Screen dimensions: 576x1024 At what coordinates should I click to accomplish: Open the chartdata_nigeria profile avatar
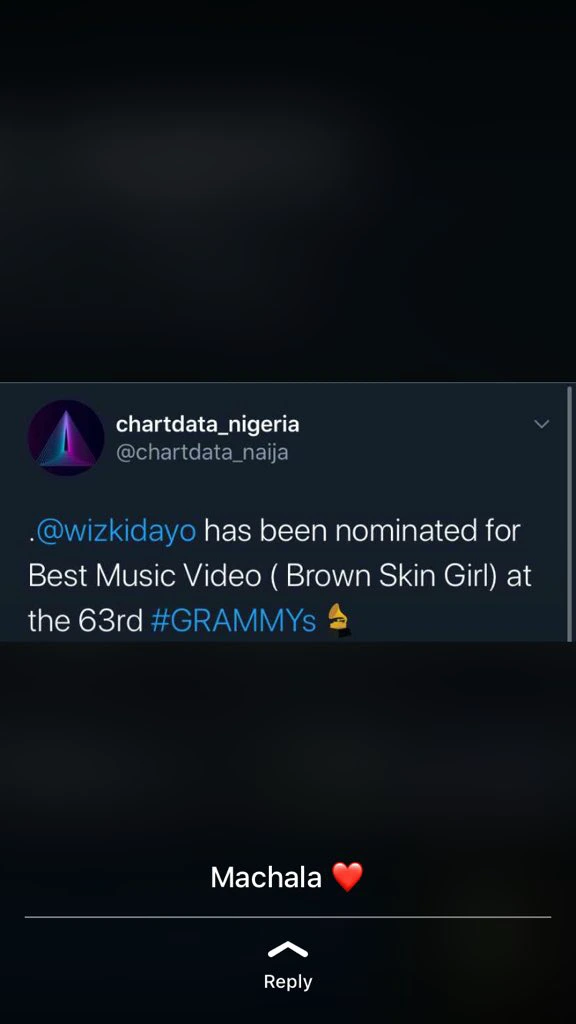pyautogui.click(x=65, y=438)
